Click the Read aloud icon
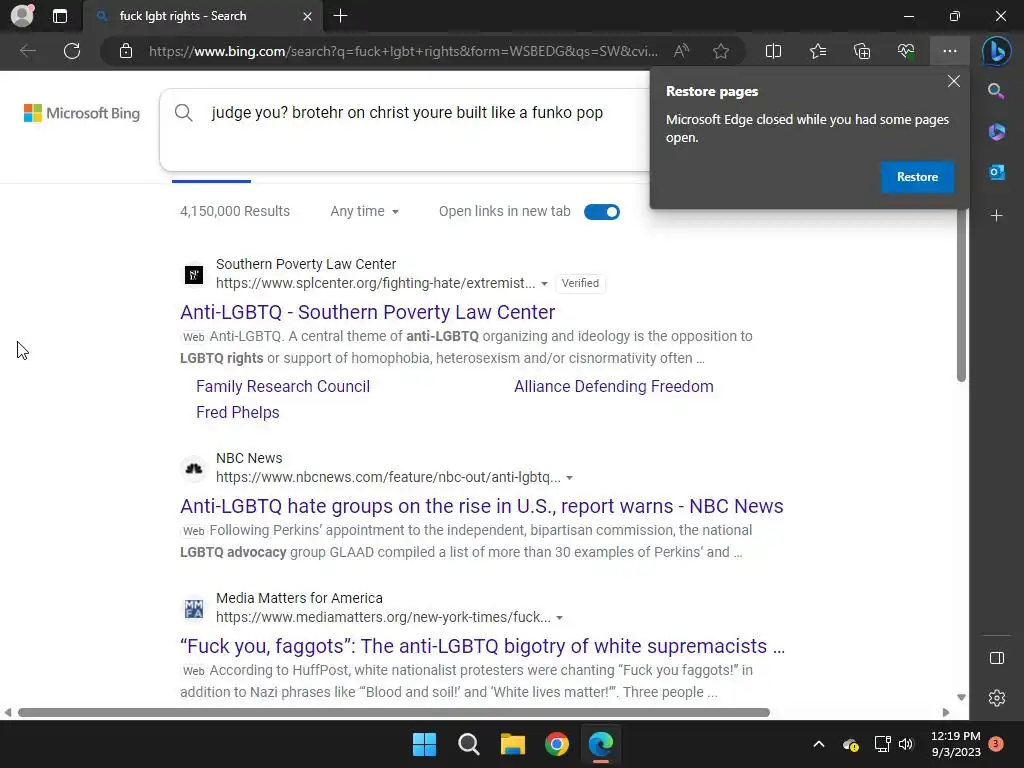Image resolution: width=1024 pixels, height=768 pixels. point(681,51)
